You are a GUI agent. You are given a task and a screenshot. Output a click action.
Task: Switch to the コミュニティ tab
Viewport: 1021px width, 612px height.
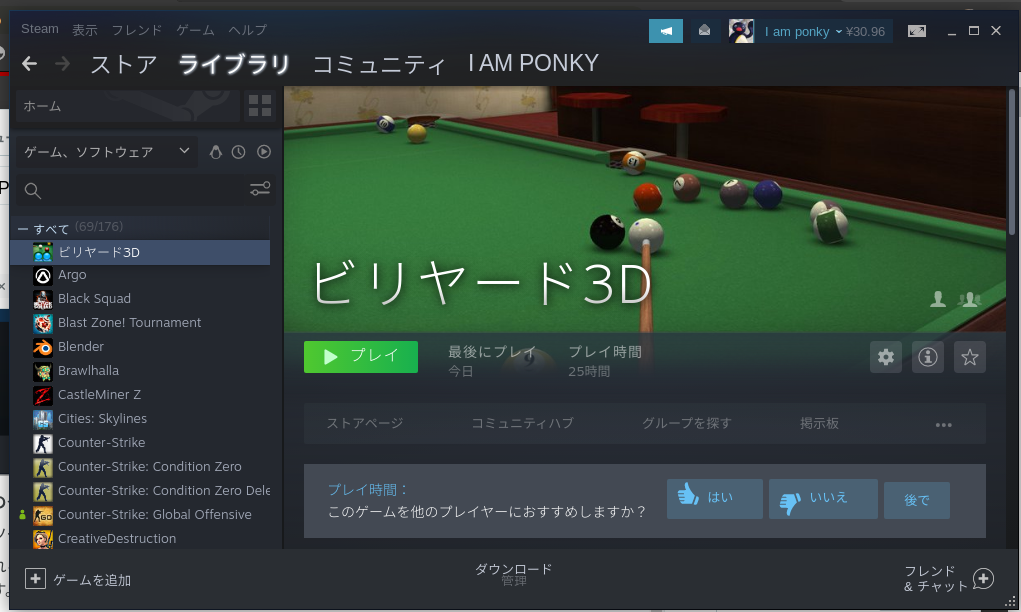click(379, 64)
